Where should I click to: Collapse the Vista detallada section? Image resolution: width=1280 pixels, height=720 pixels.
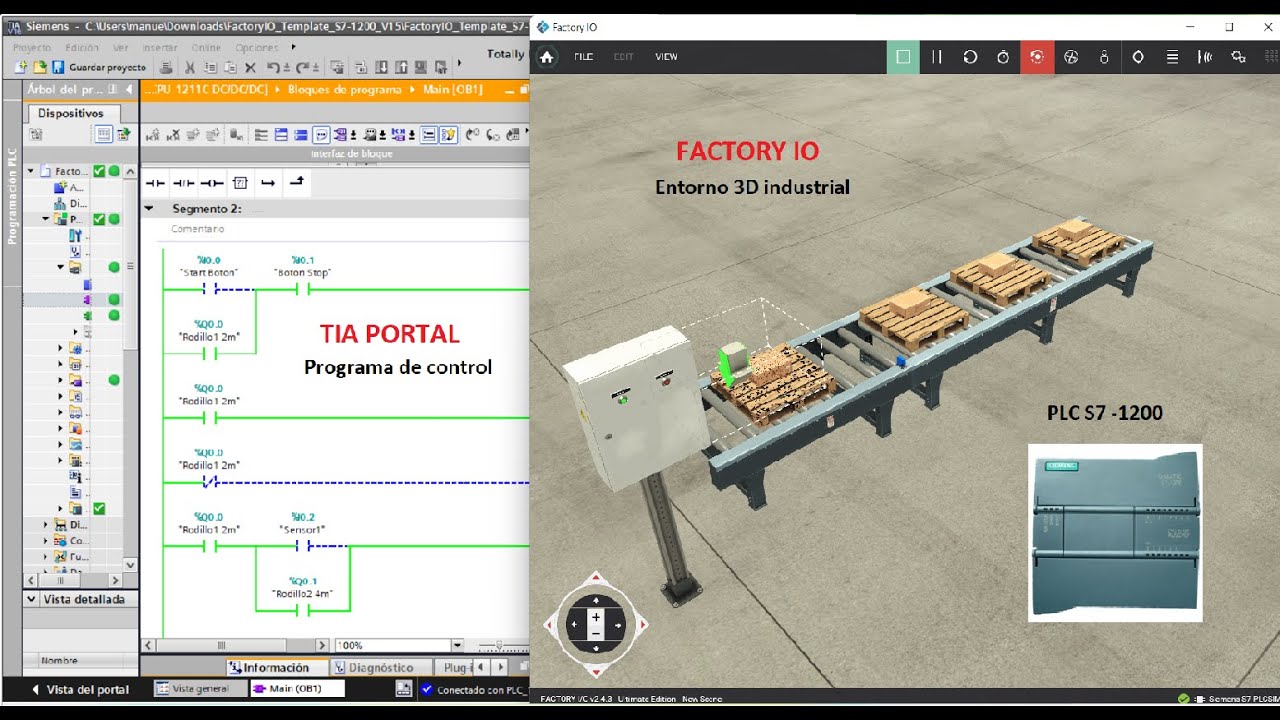click(x=31, y=599)
